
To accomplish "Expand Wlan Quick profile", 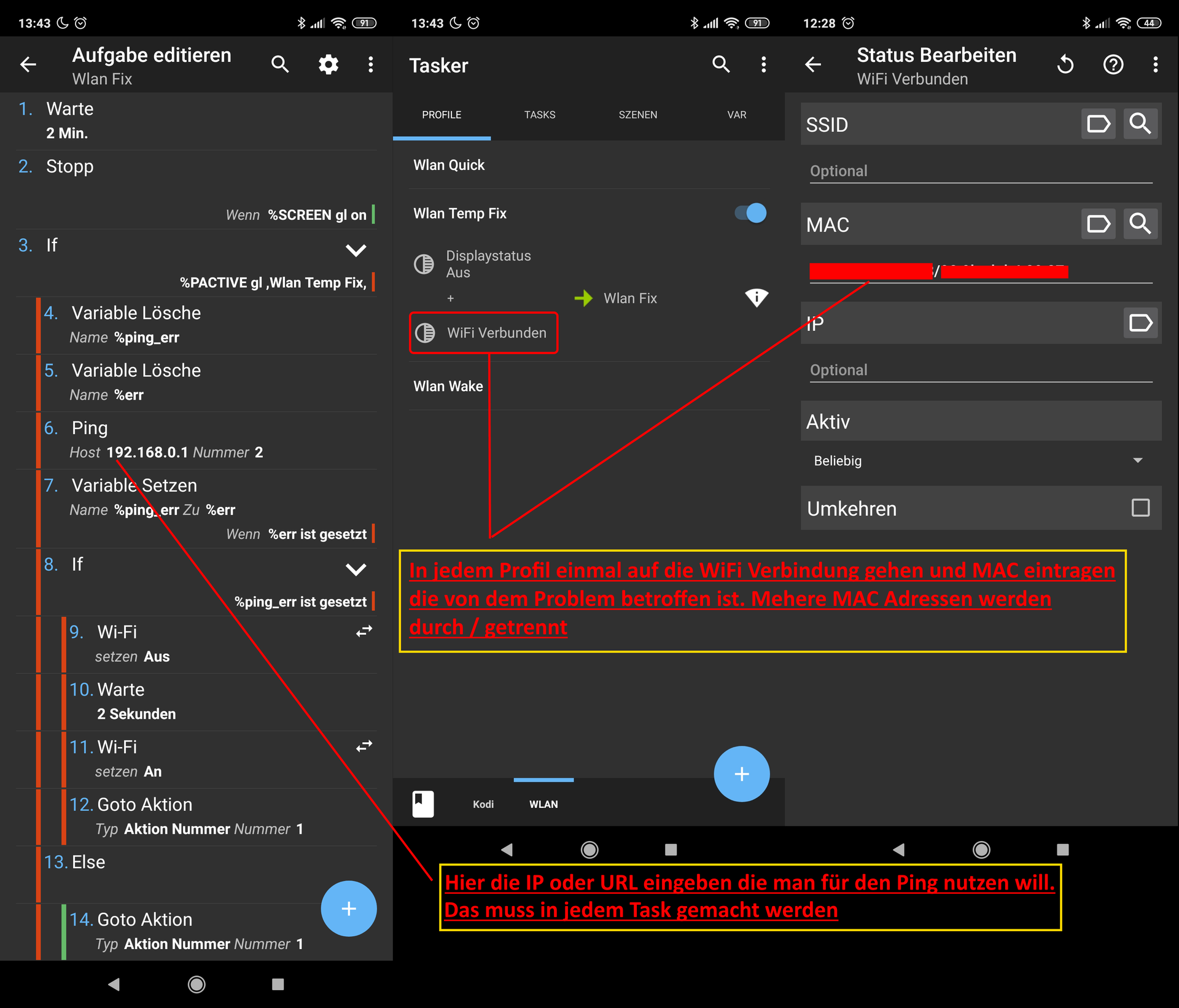I will coord(449,165).
